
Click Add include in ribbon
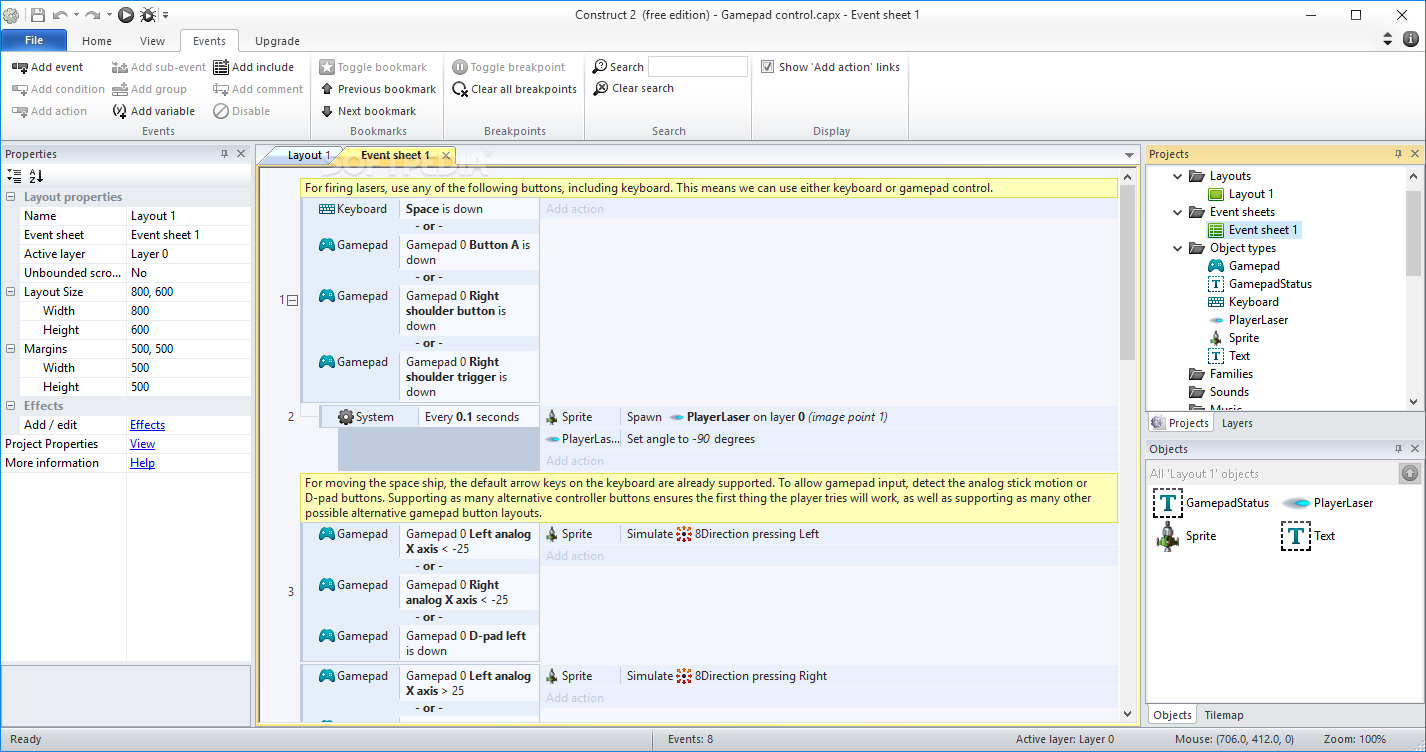click(253, 67)
